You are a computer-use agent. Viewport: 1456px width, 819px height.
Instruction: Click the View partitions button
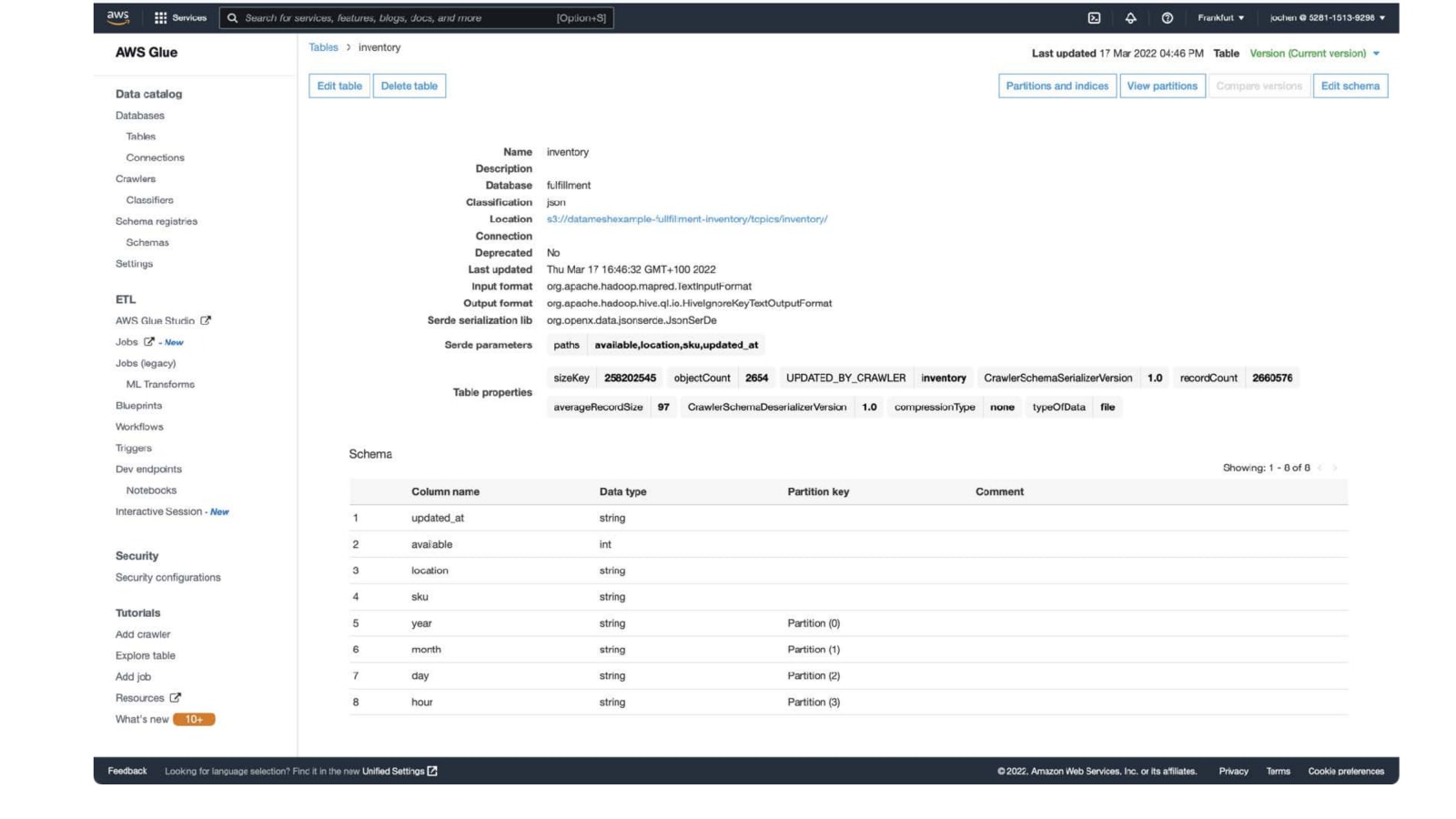1162,86
